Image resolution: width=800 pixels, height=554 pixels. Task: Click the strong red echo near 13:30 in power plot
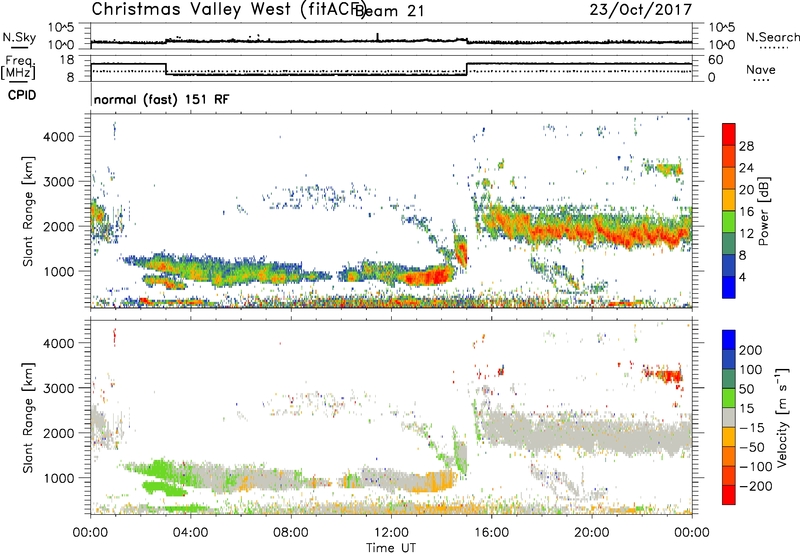coord(428,276)
